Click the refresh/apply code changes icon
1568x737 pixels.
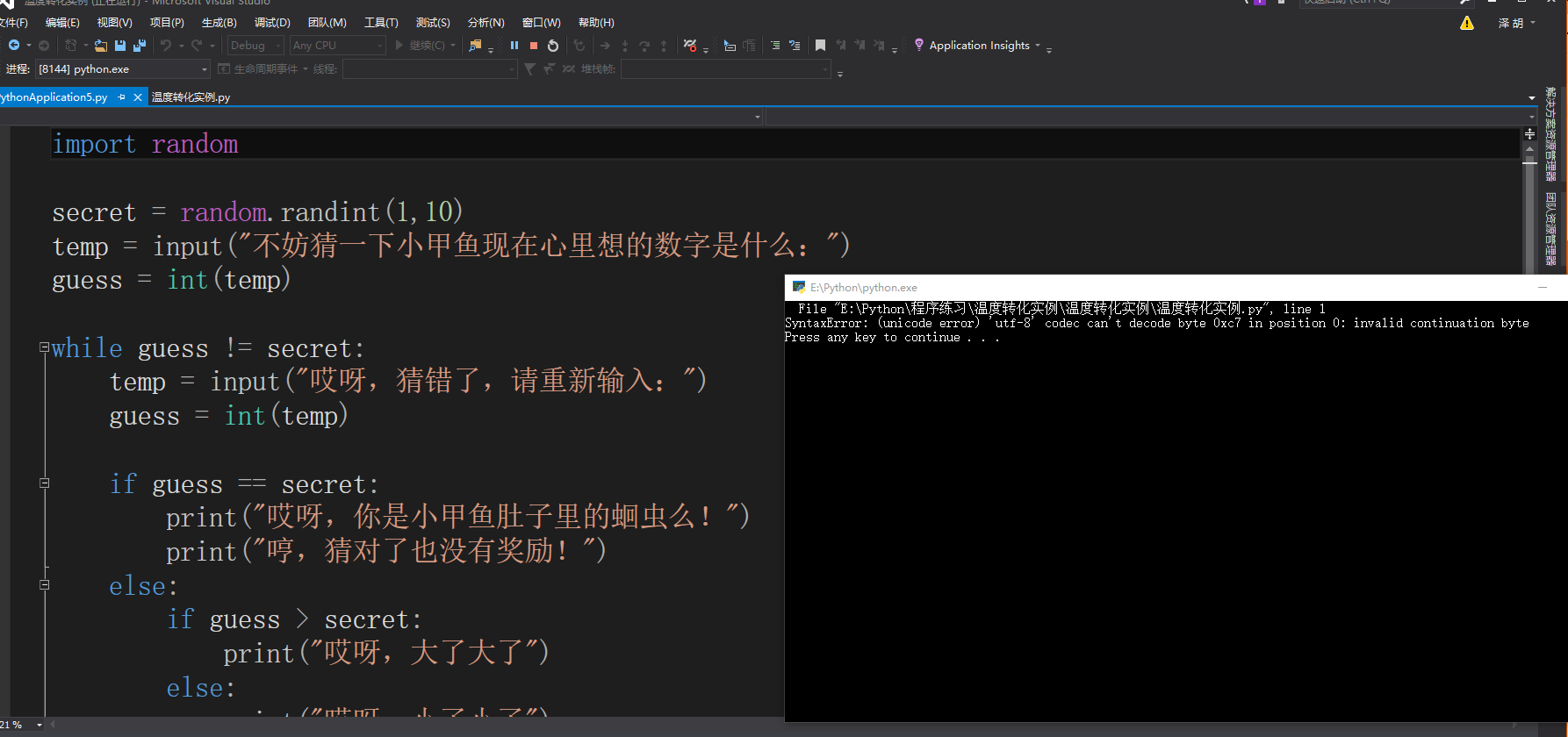579,46
